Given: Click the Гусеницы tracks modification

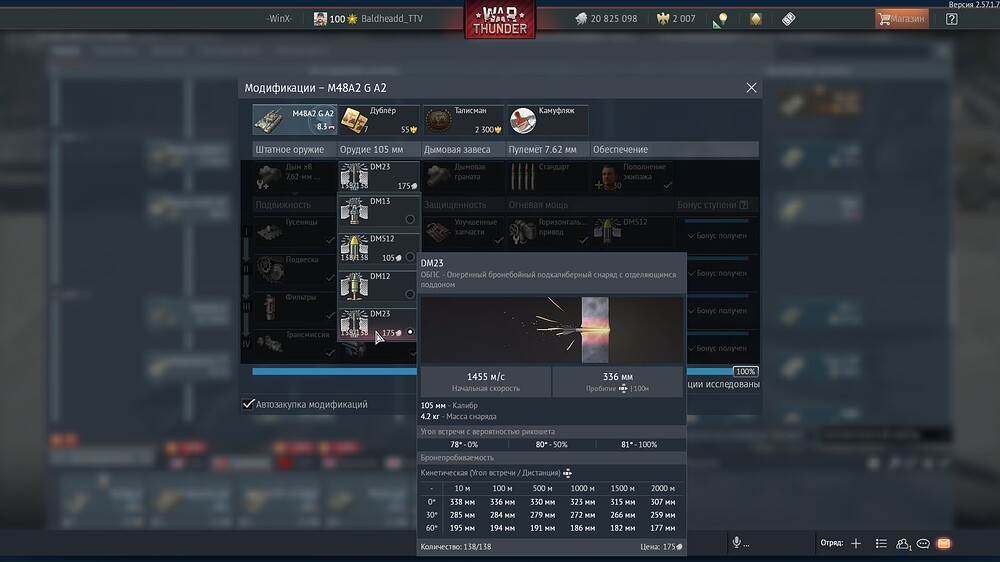Looking at the screenshot, I should click(294, 232).
